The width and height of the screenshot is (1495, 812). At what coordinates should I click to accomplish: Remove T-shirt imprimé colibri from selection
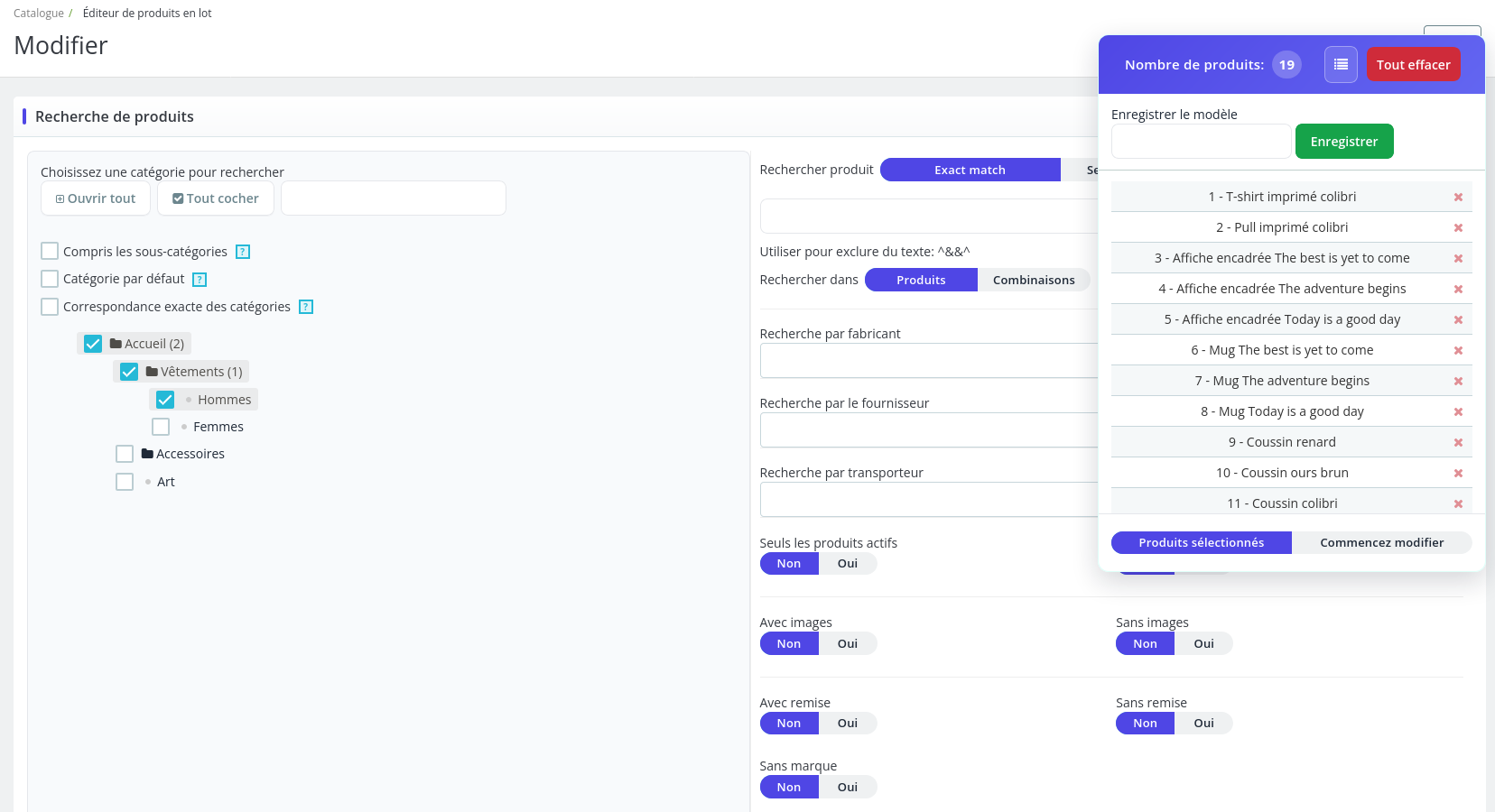(1458, 198)
